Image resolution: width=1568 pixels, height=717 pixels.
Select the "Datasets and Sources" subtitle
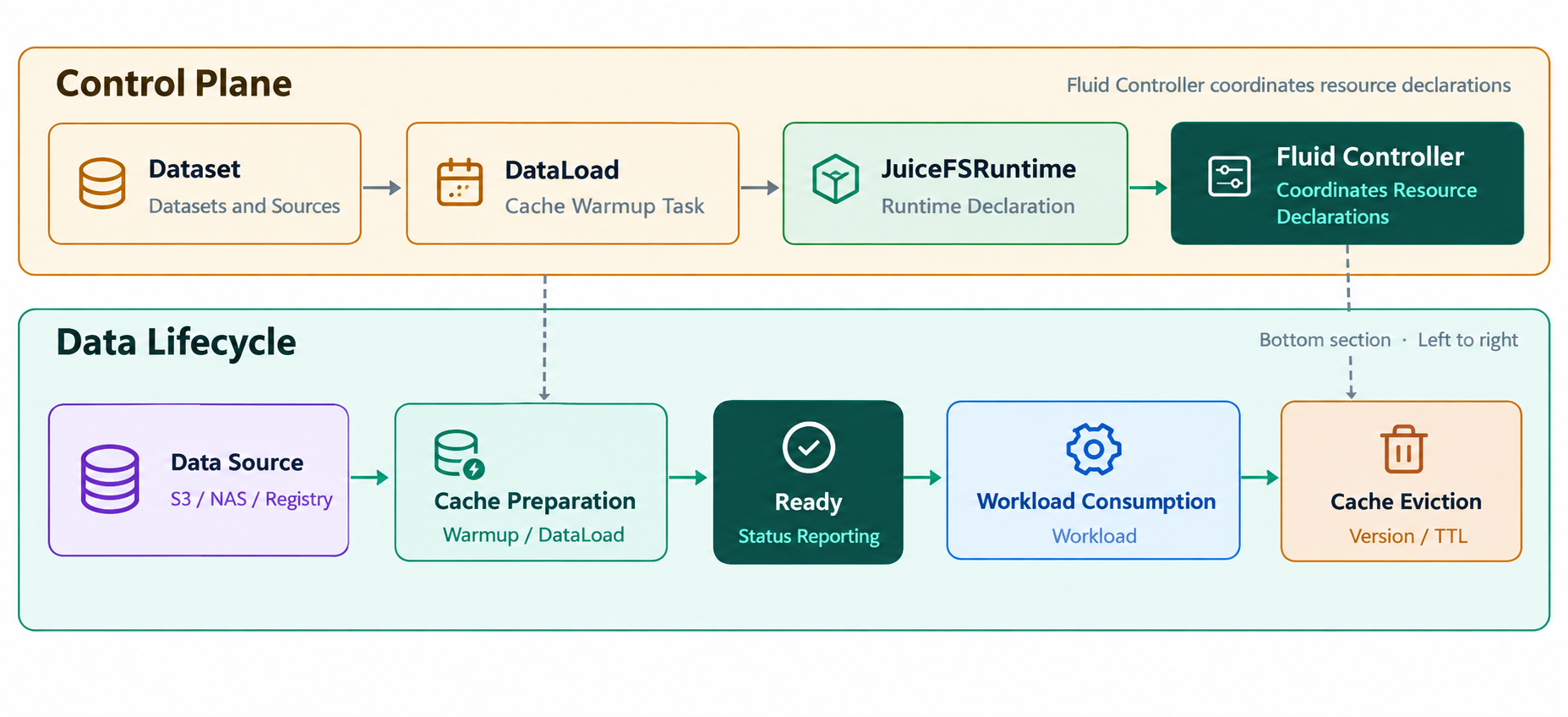[x=244, y=206]
